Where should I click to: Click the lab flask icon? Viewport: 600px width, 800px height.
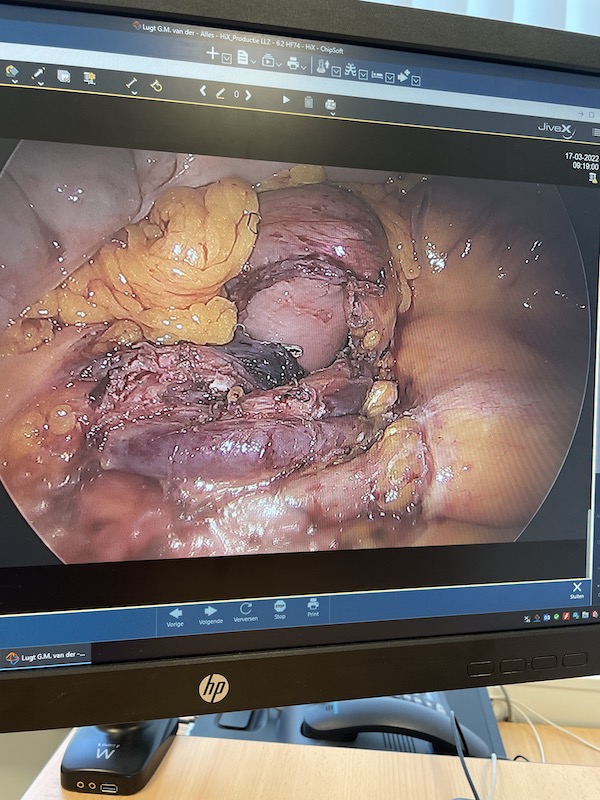322,66
